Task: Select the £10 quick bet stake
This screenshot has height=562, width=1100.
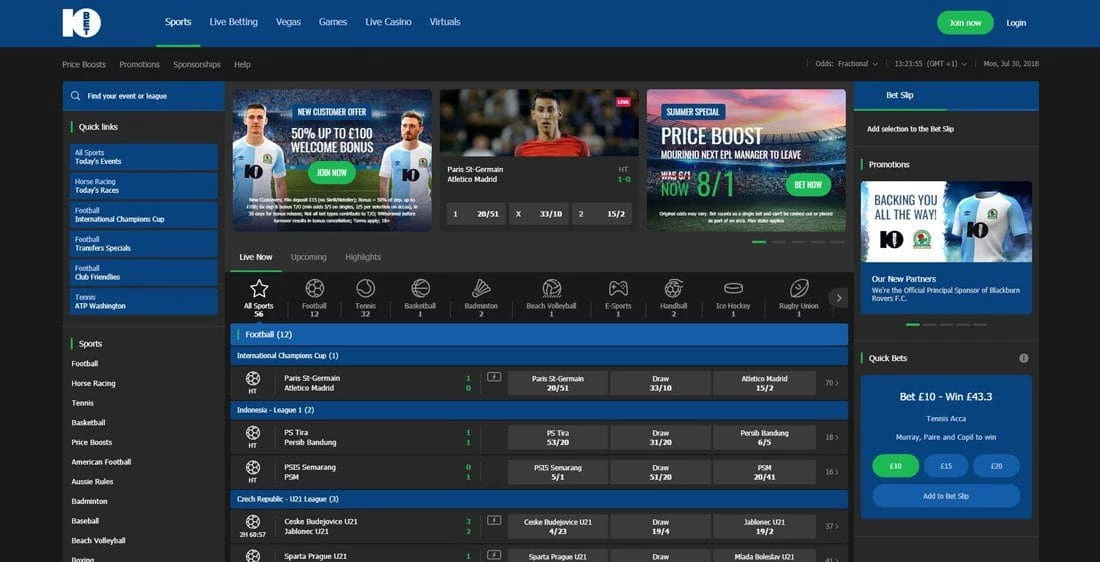Action: (895, 466)
